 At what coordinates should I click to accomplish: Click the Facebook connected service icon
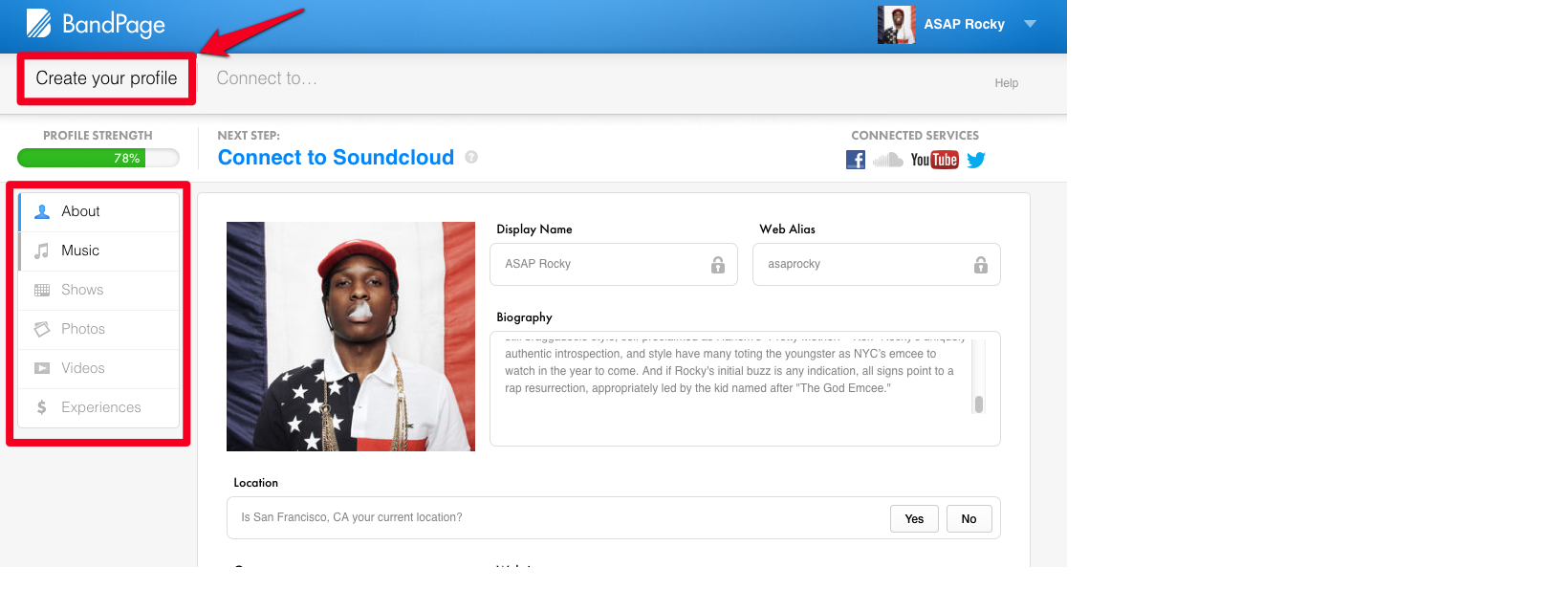coord(856,160)
